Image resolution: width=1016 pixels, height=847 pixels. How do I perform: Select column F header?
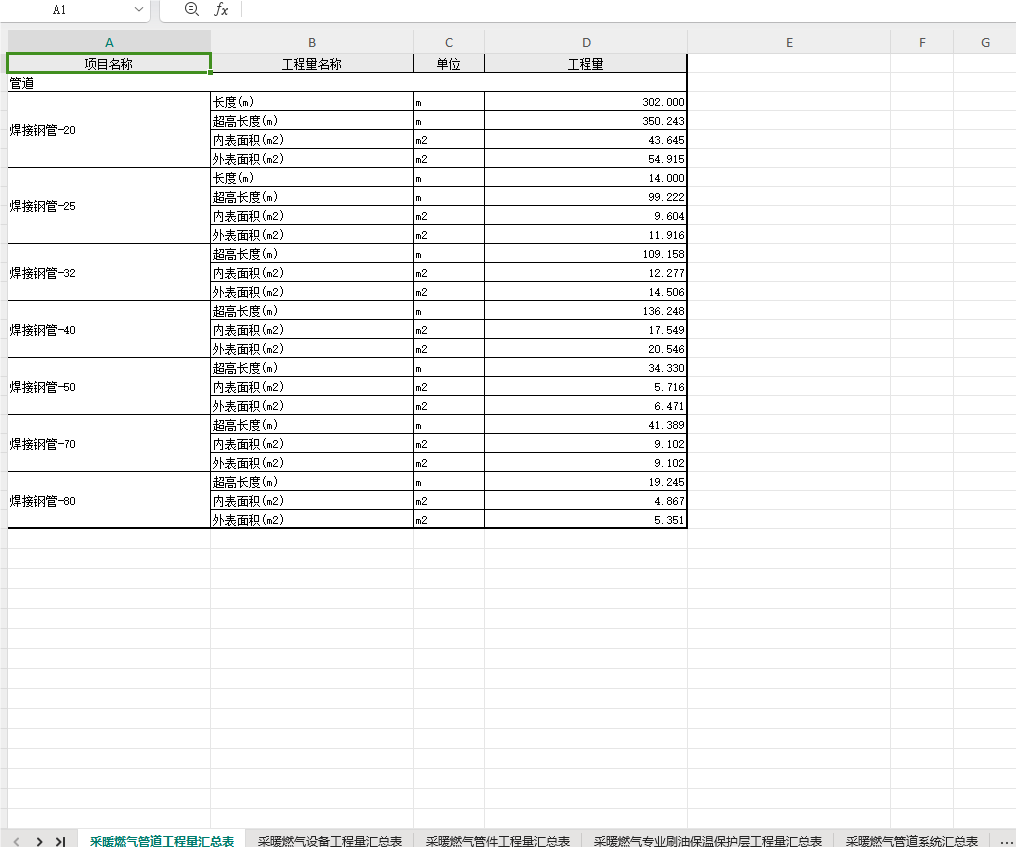(x=922, y=43)
